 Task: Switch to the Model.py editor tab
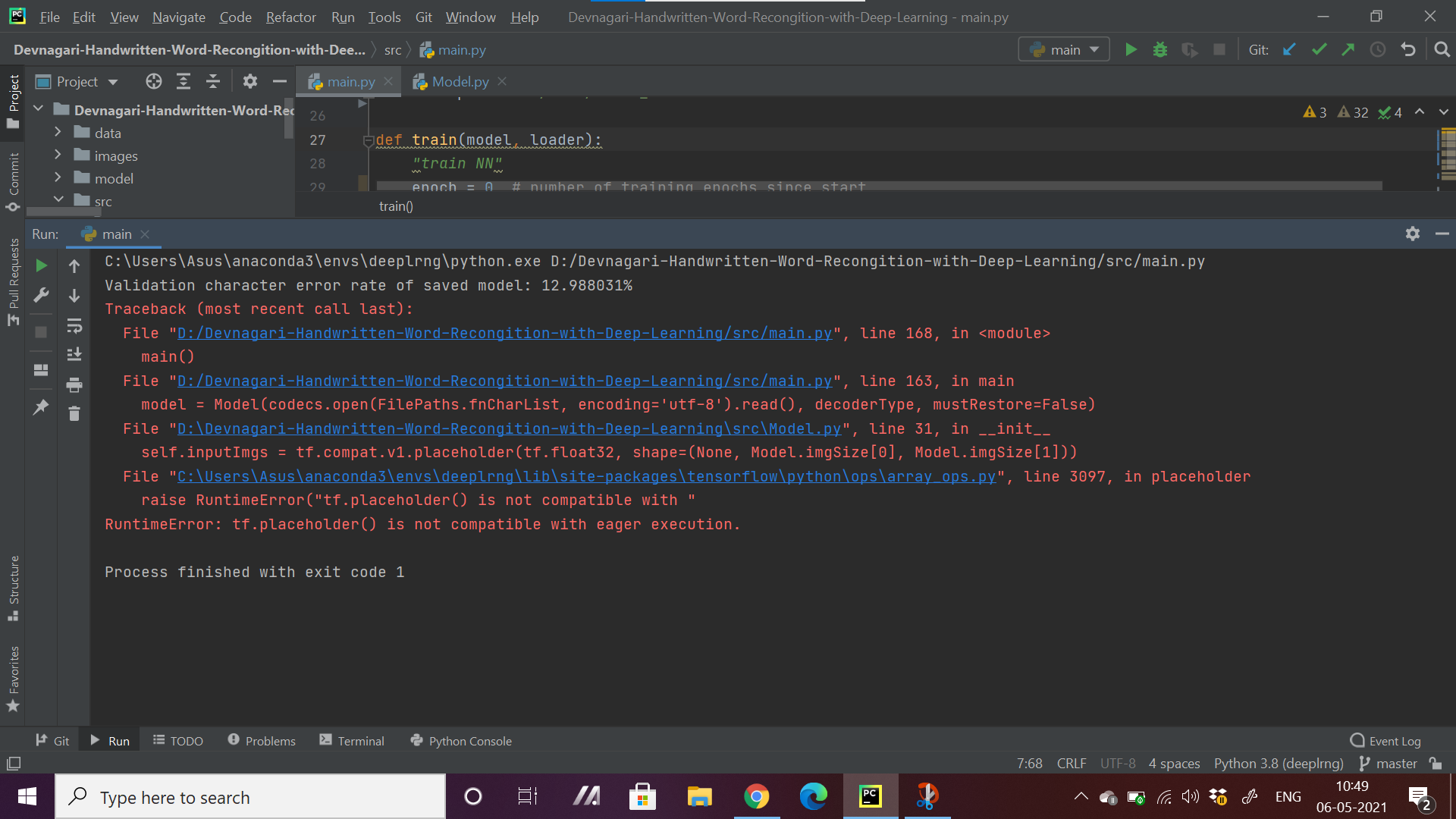pos(458,81)
